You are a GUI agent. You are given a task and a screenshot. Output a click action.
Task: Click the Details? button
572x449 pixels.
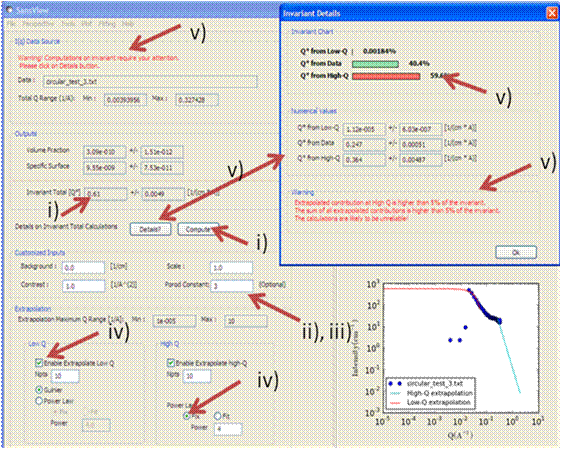pyautogui.click(x=150, y=229)
